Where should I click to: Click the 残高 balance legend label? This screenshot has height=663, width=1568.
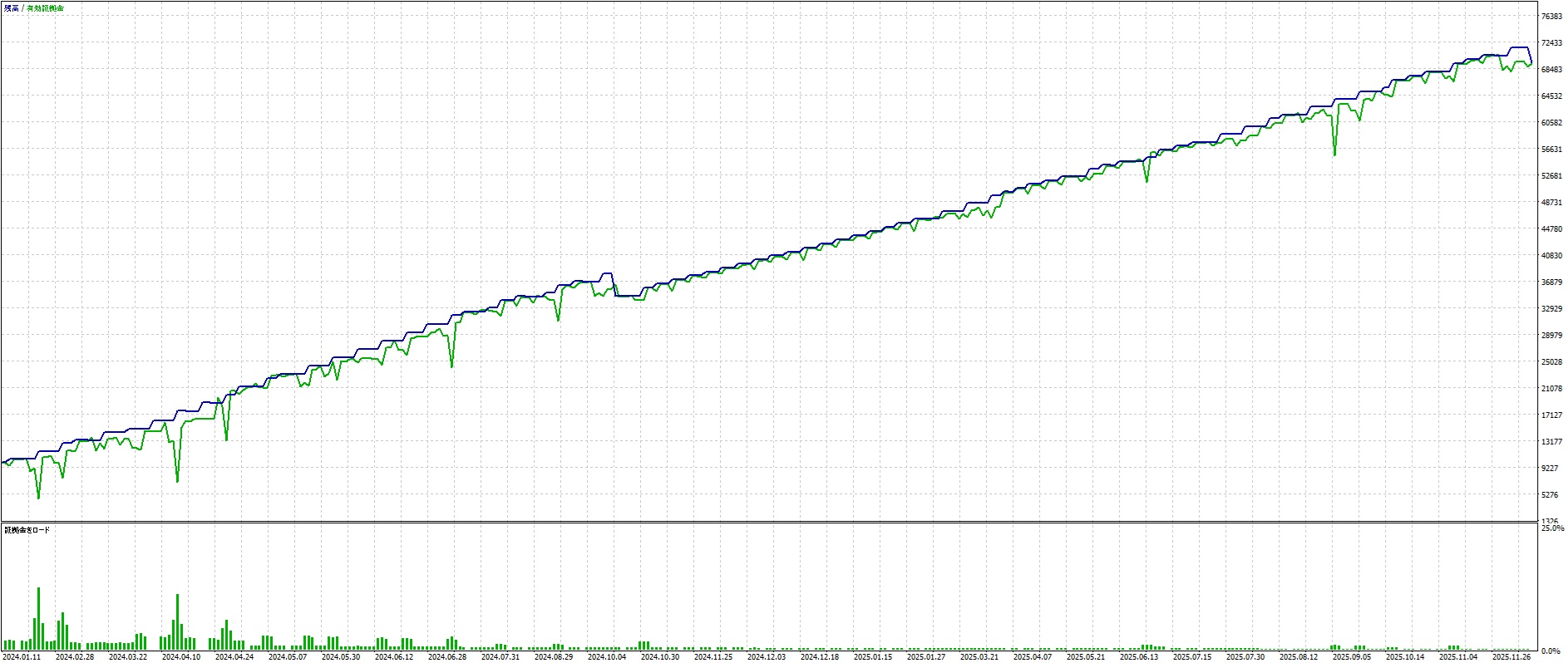point(12,8)
